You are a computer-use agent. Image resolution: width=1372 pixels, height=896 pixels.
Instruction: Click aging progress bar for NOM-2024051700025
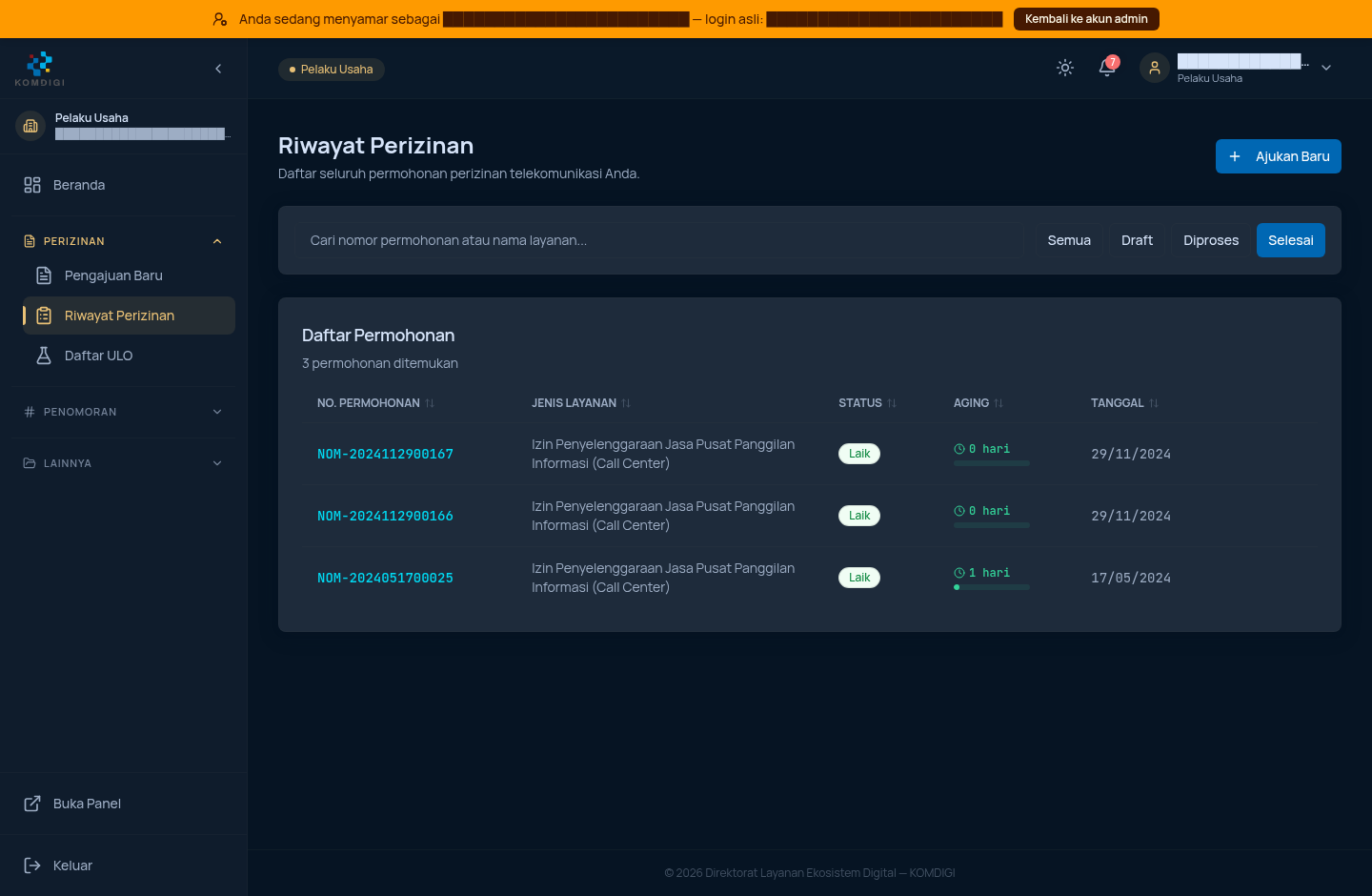click(992, 587)
